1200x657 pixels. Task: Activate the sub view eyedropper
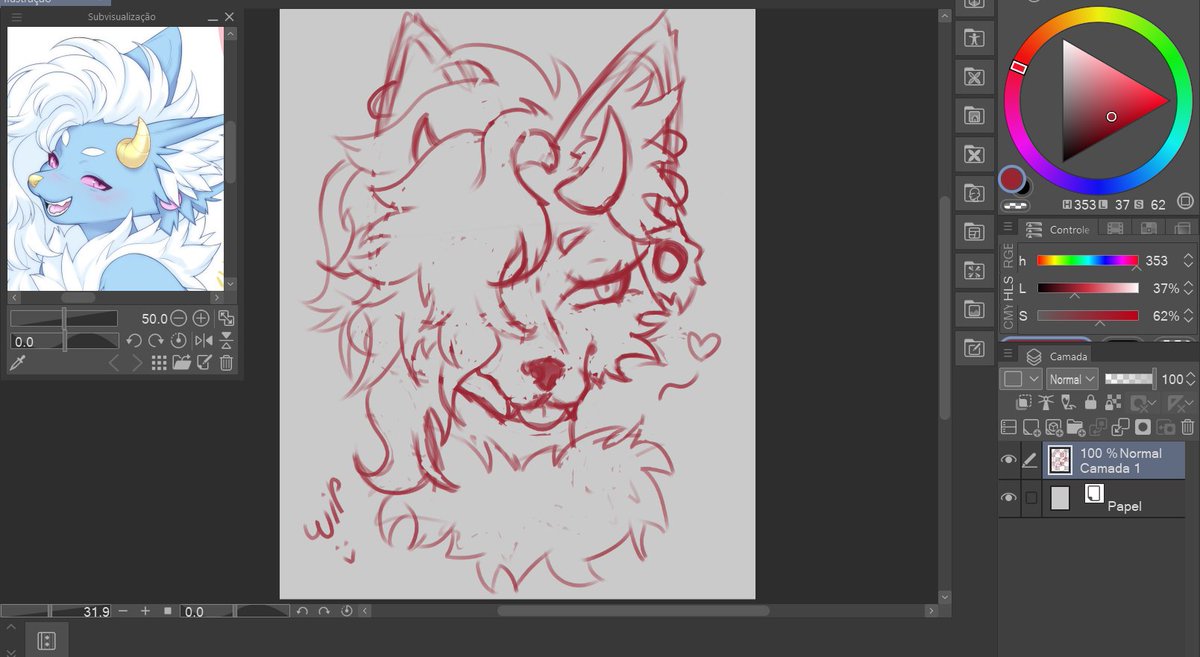tap(18, 363)
